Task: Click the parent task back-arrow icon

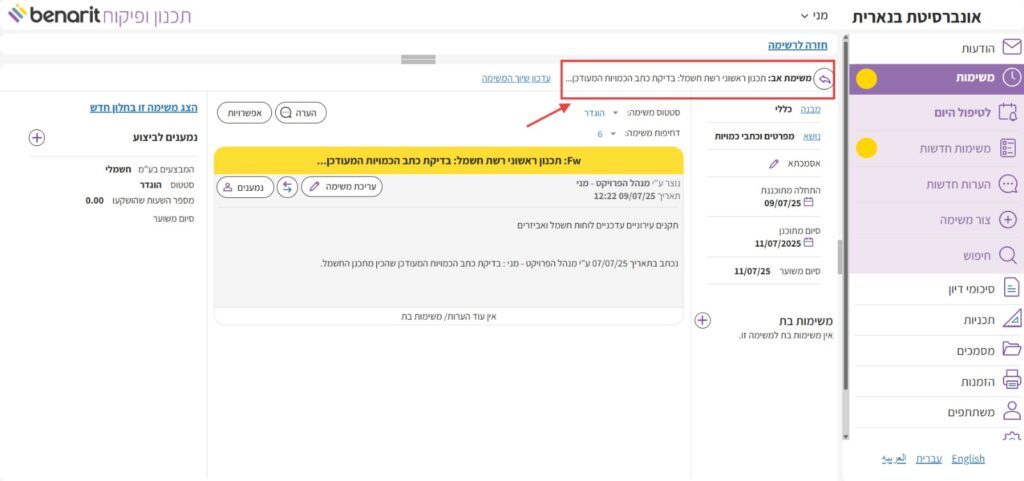Action: (x=823, y=78)
